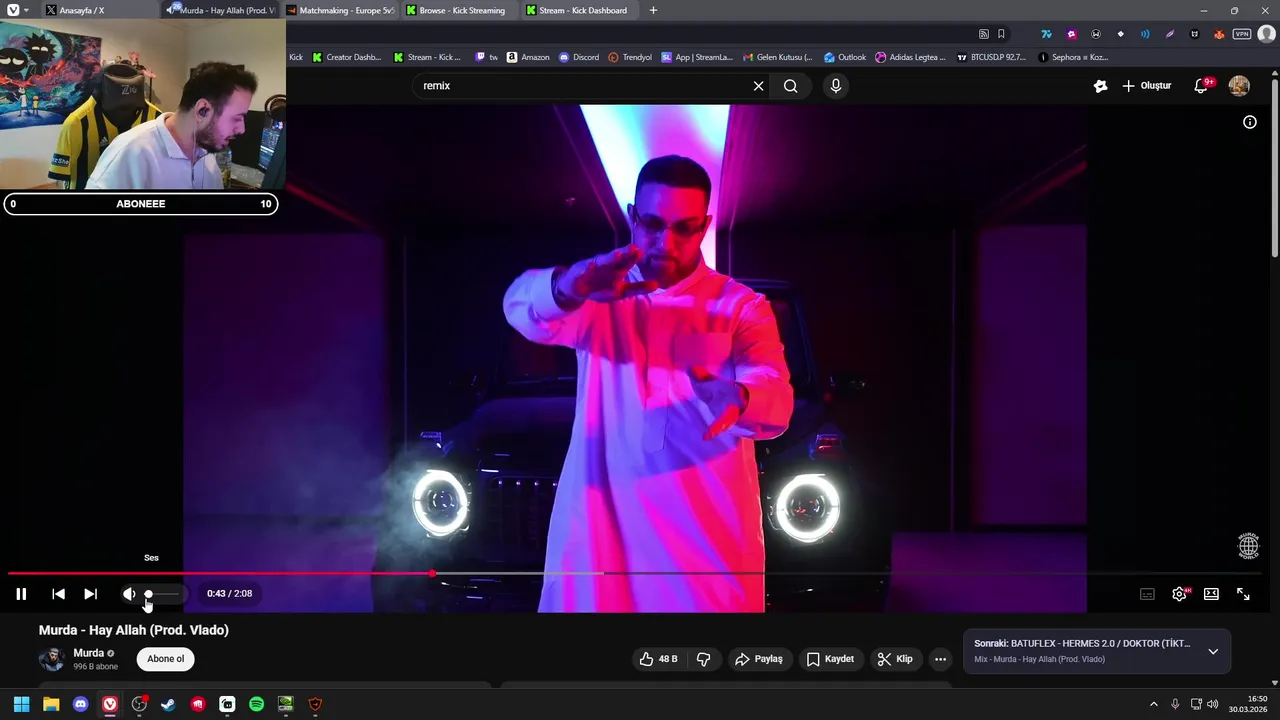1280x720 pixels.
Task: Open more actions three dots
Action: coord(940,659)
